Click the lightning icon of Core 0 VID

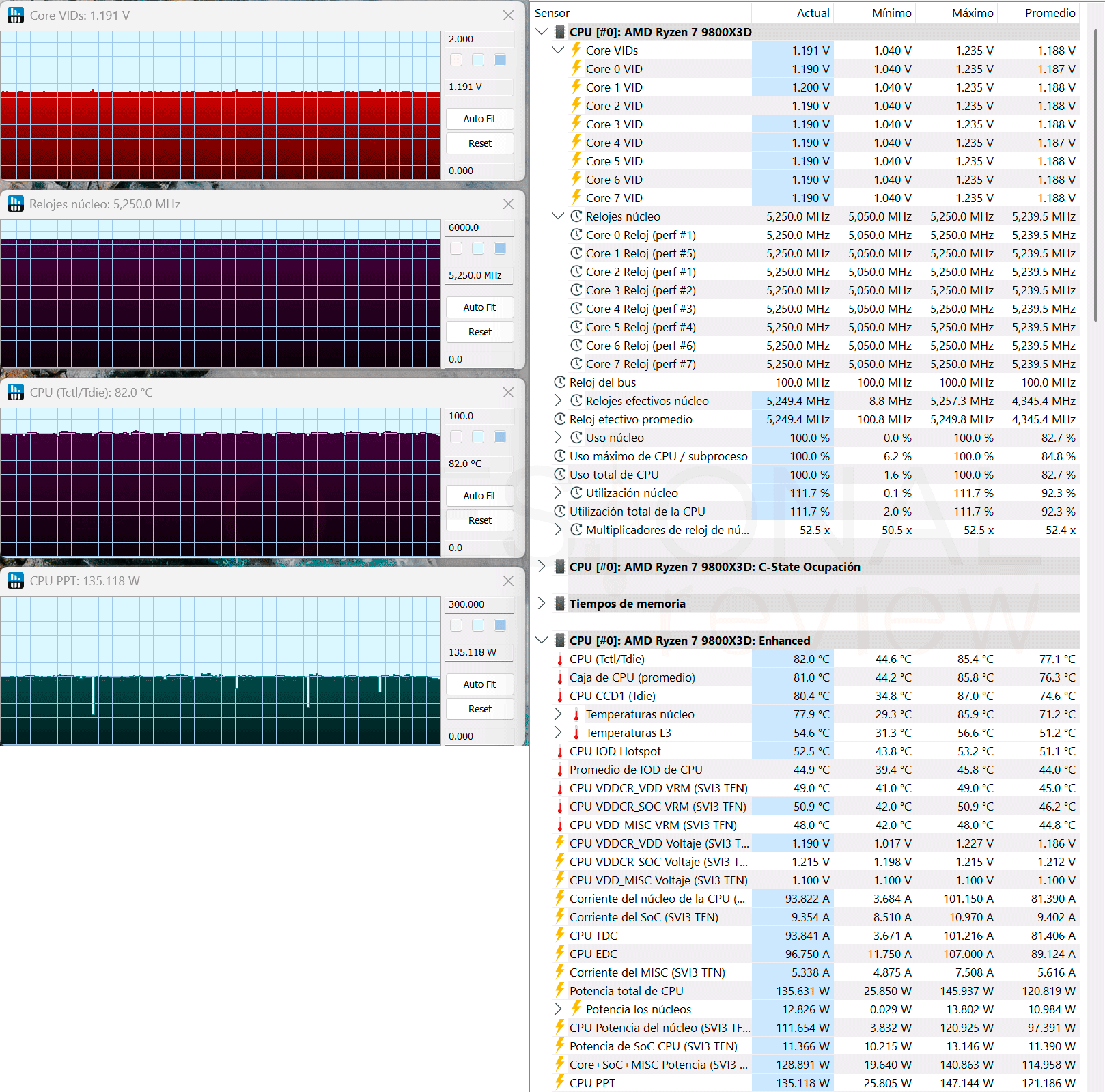tap(576, 68)
